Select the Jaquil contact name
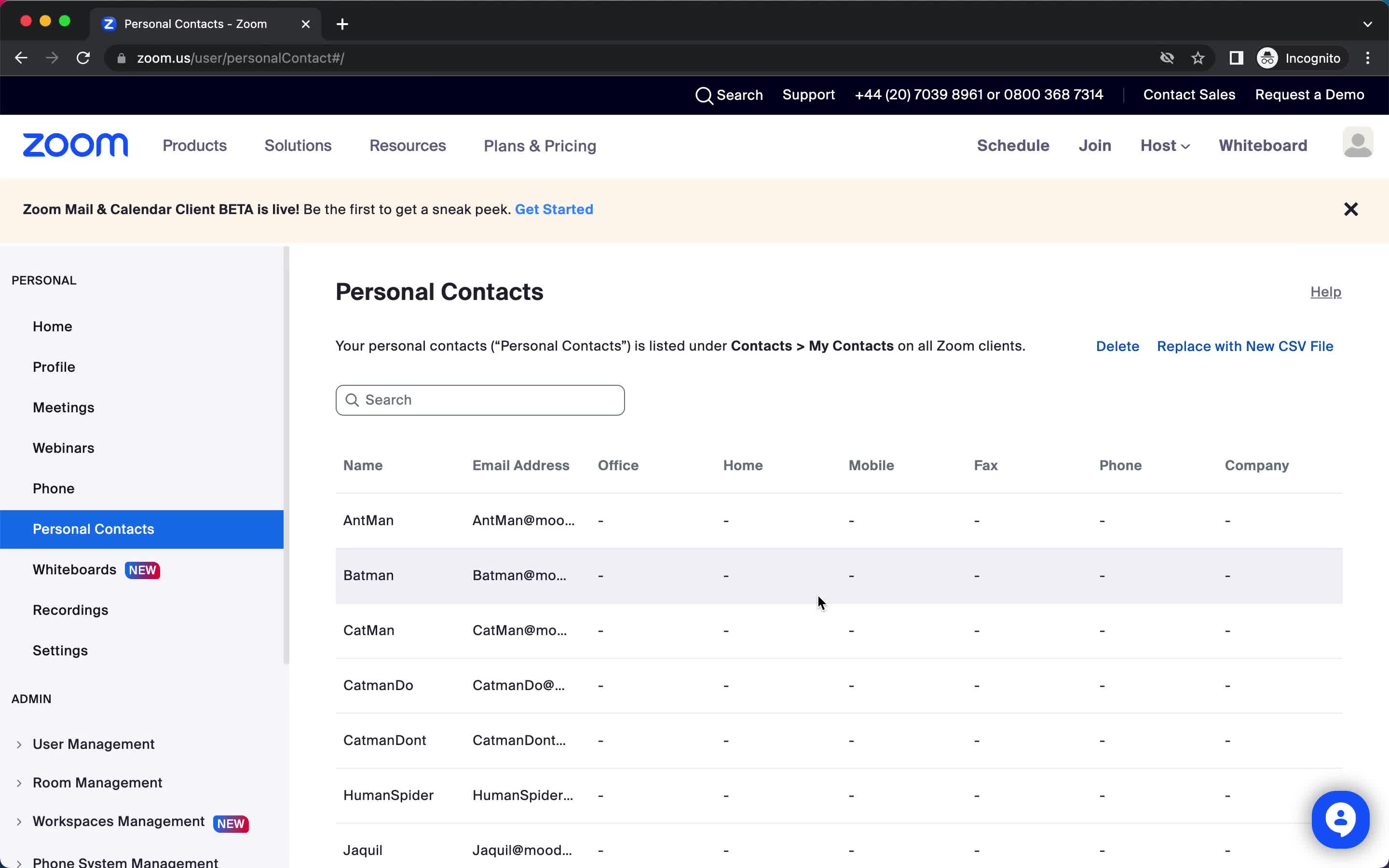The width and height of the screenshot is (1389, 868). point(363,851)
